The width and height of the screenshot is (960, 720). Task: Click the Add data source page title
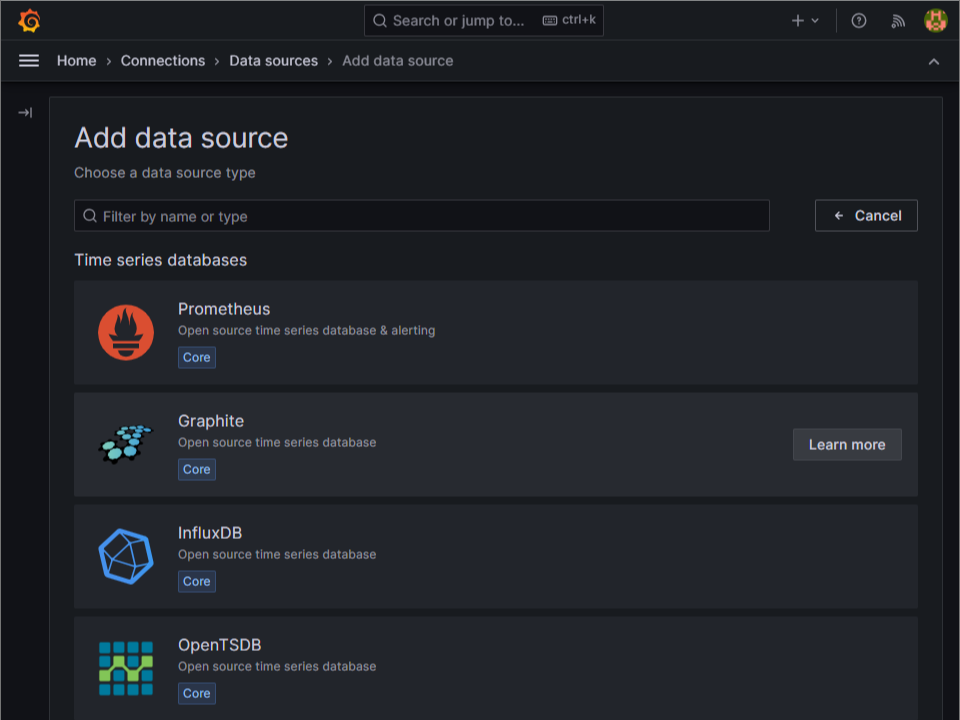tap(181, 138)
